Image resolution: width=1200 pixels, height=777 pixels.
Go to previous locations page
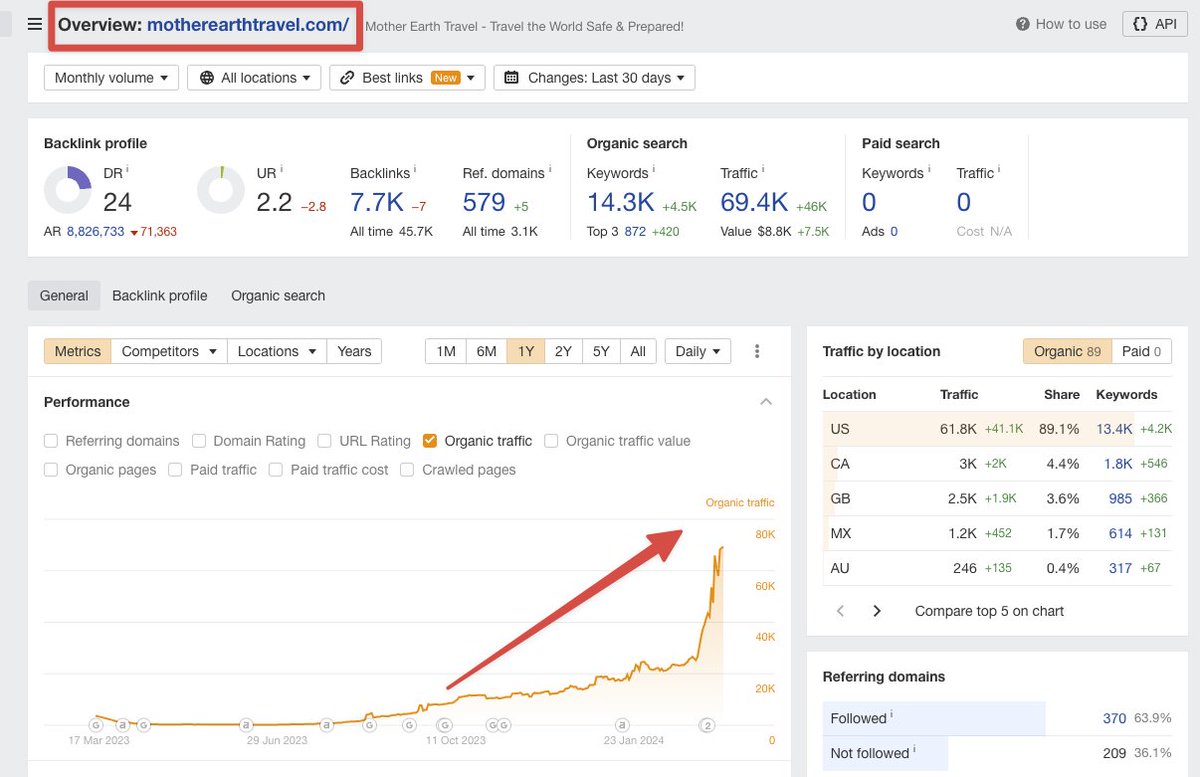point(841,611)
